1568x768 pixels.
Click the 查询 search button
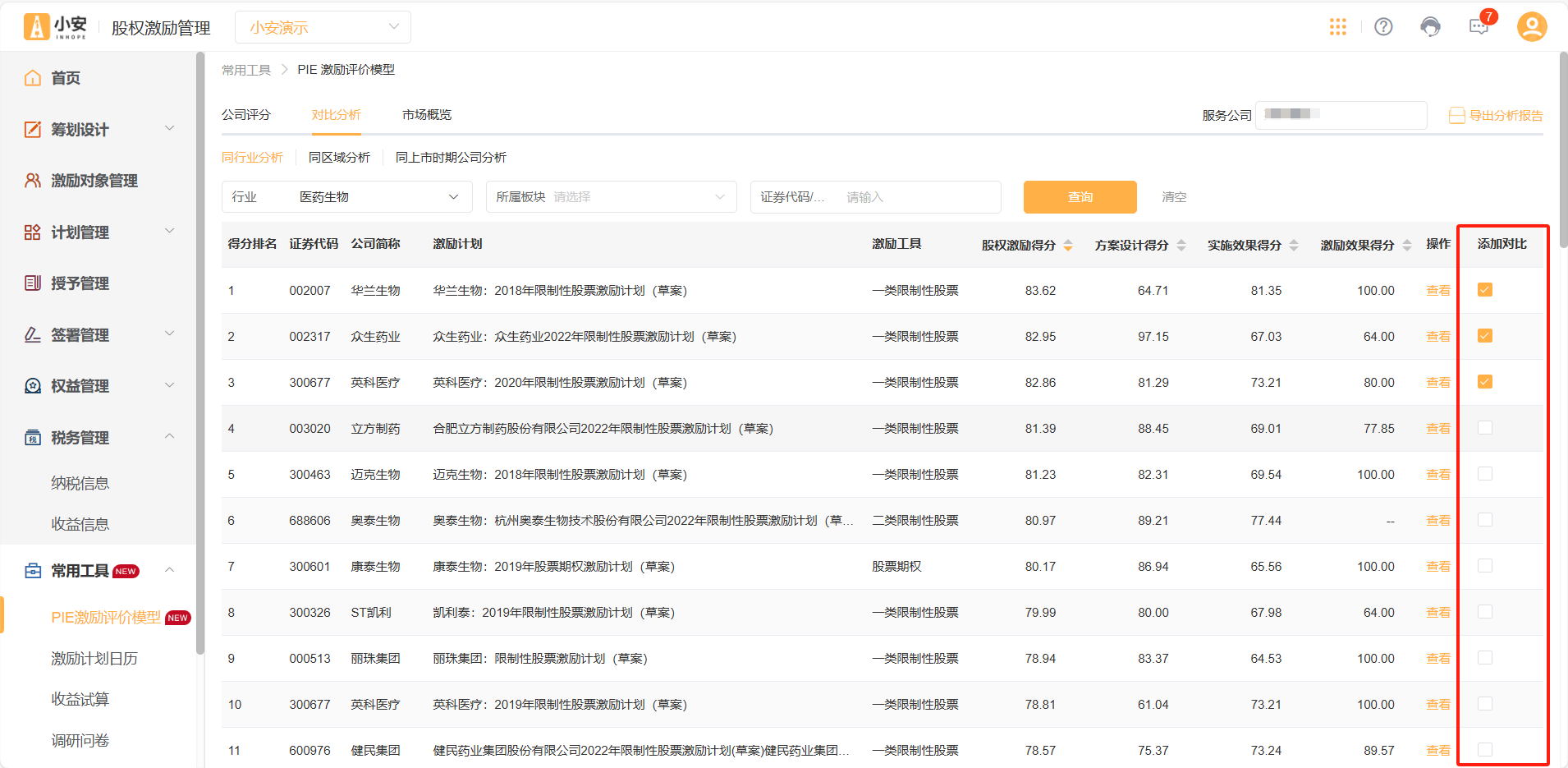pyautogui.click(x=1080, y=197)
